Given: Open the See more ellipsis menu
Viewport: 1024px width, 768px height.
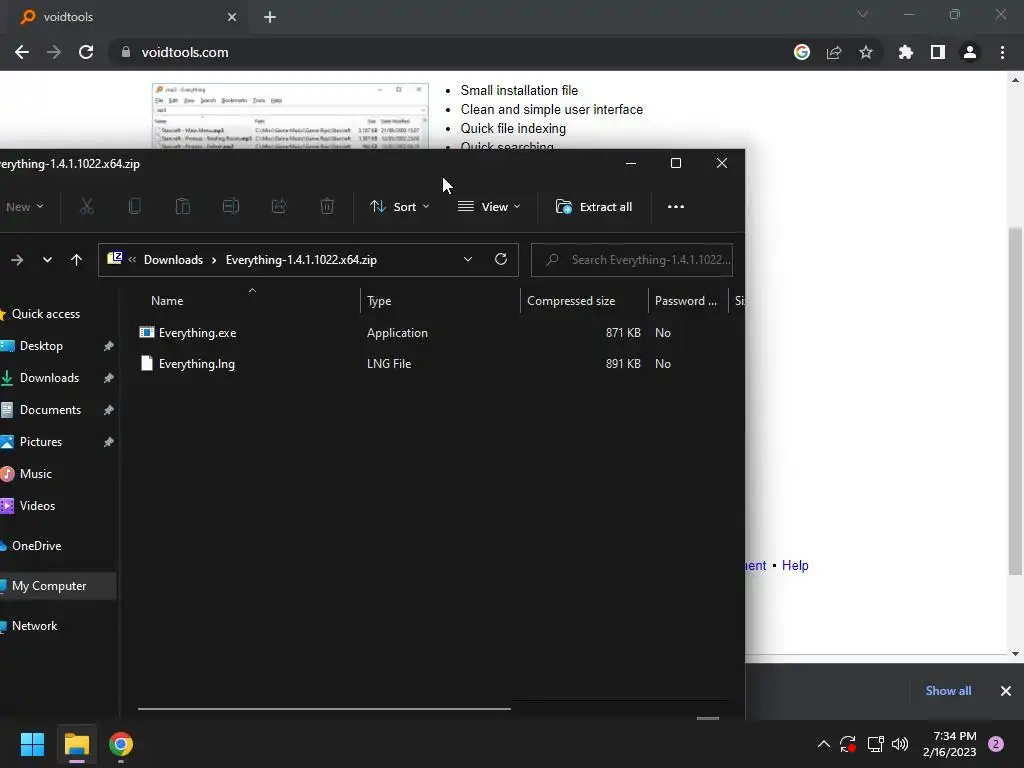Looking at the screenshot, I should [676, 207].
